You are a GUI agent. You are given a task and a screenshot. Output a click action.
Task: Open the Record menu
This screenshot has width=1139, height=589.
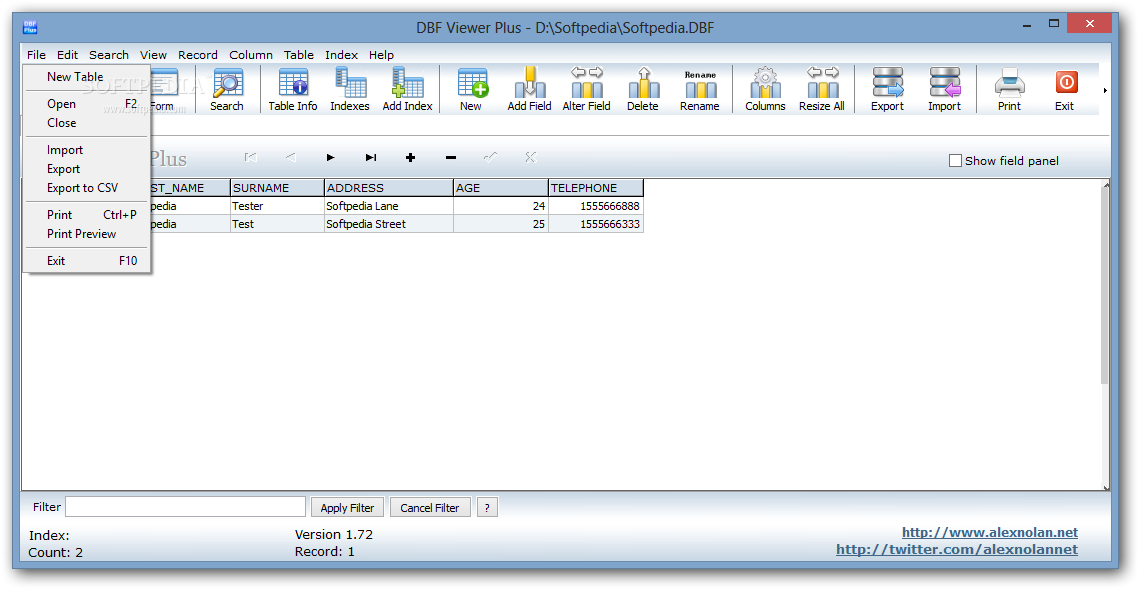click(x=198, y=54)
